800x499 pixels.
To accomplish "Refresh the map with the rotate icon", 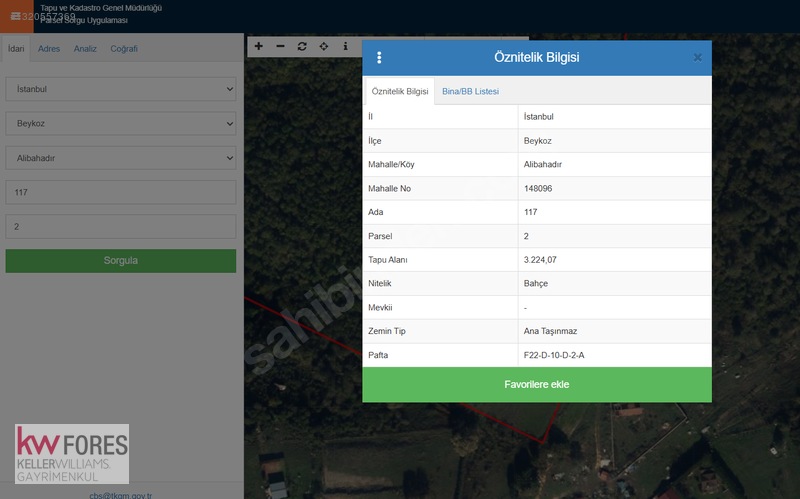I will (302, 46).
